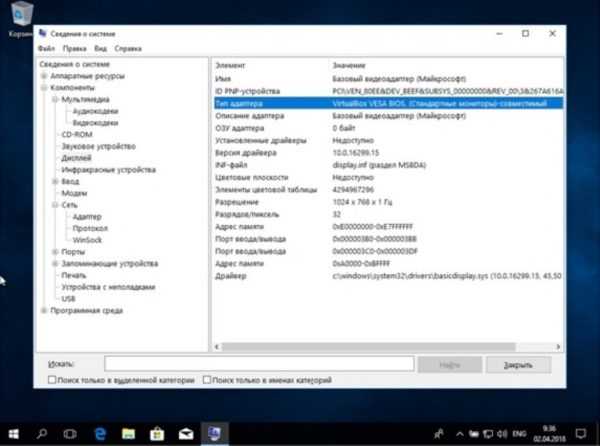Open the Правка menu
The width and height of the screenshot is (600, 446).
[x=74, y=49]
